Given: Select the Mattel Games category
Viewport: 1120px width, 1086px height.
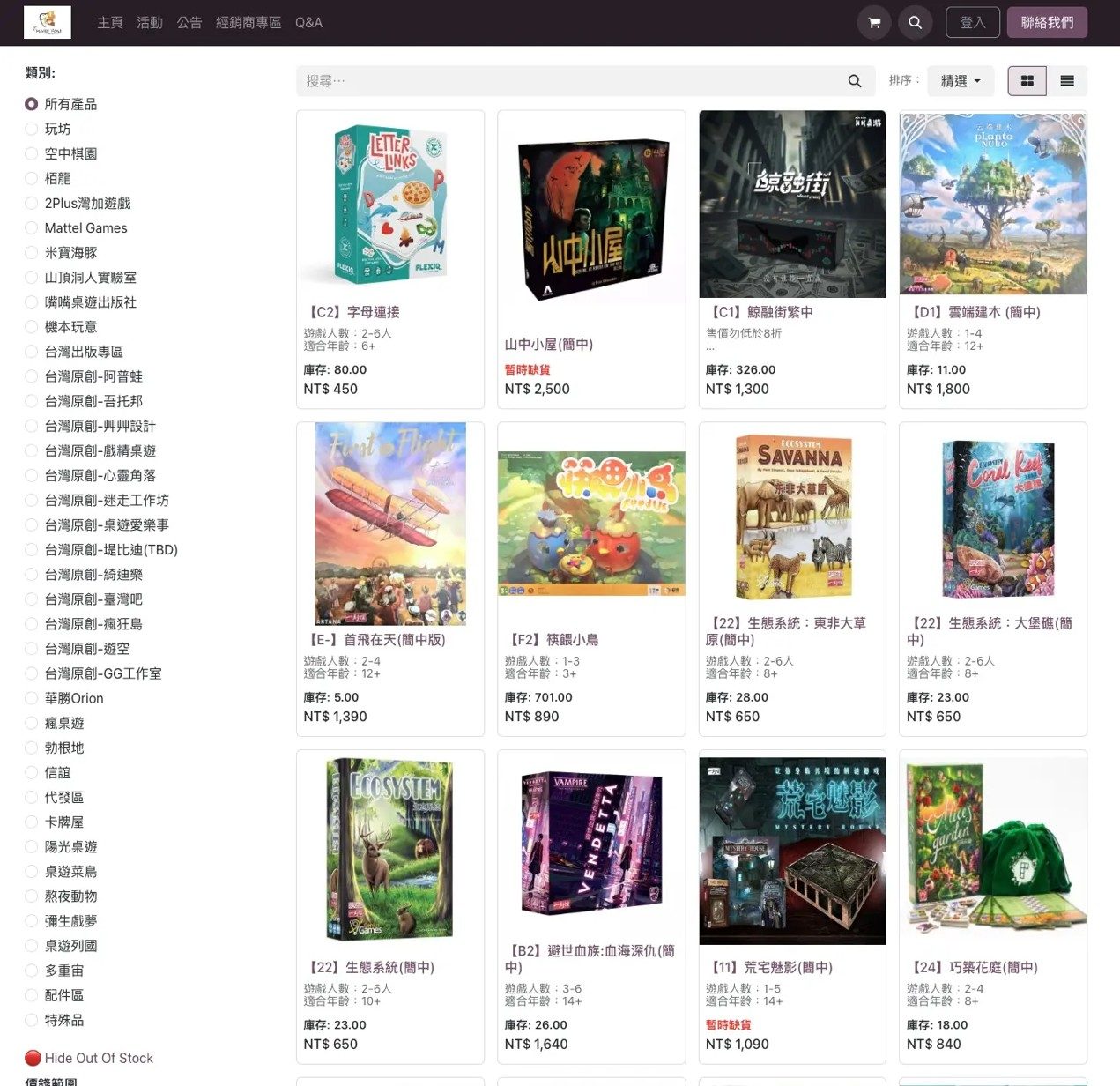Looking at the screenshot, I should [77, 227].
